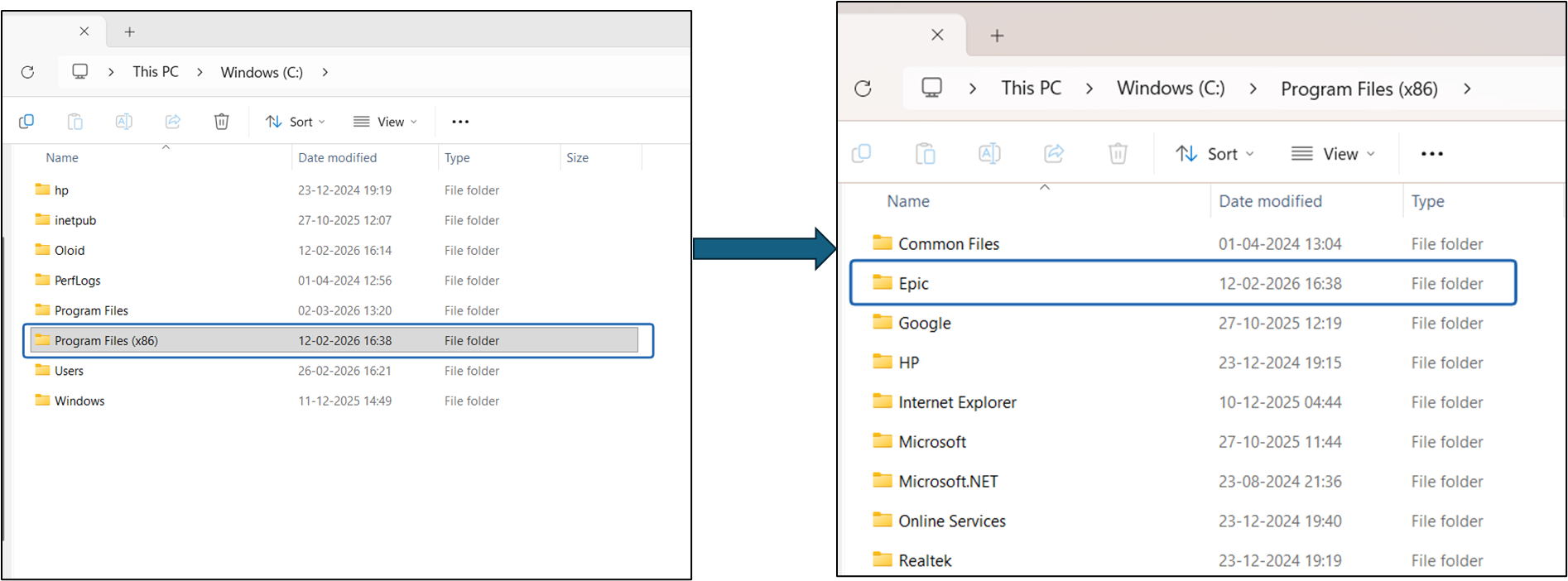Click the Epic folder icon
The width and height of the screenshot is (1568, 581).
point(883,282)
